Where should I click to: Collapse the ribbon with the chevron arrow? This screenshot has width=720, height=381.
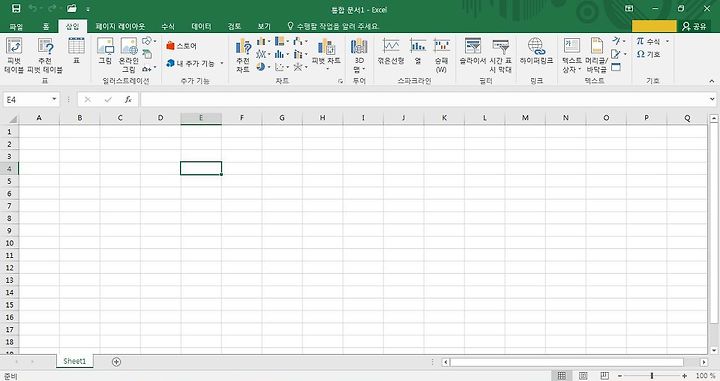pyautogui.click(x=711, y=81)
